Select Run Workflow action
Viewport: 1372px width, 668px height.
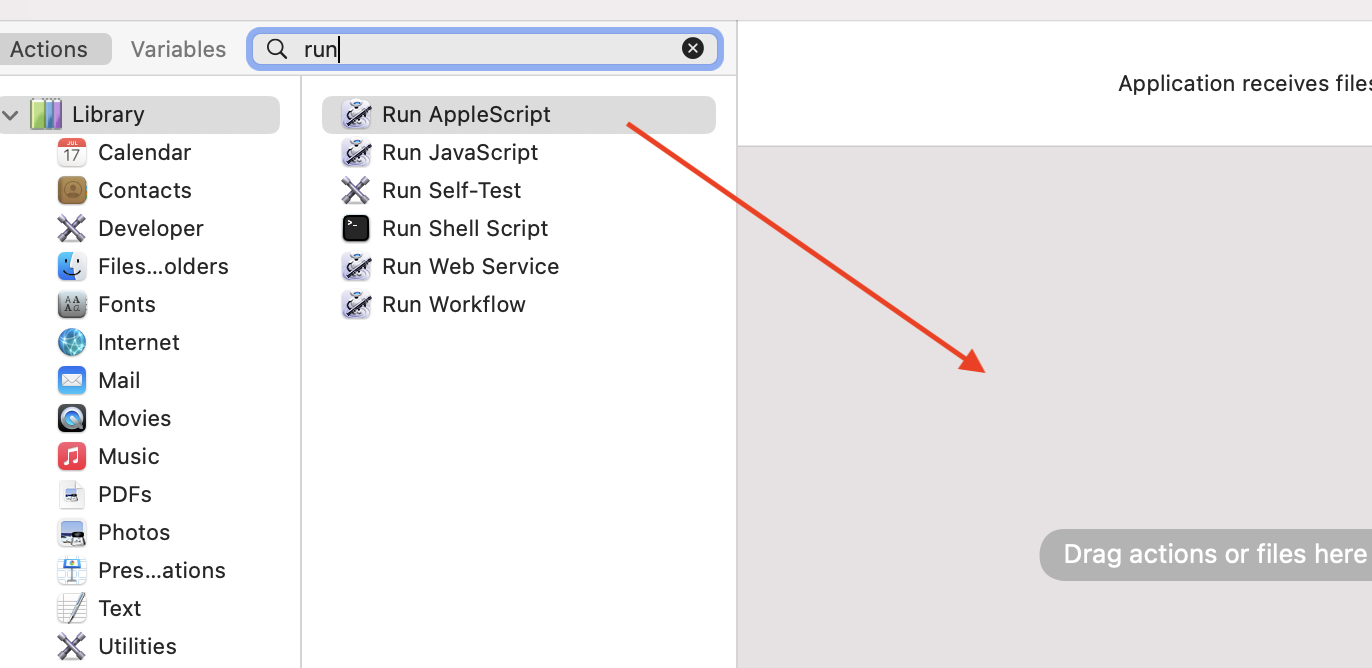coord(453,305)
